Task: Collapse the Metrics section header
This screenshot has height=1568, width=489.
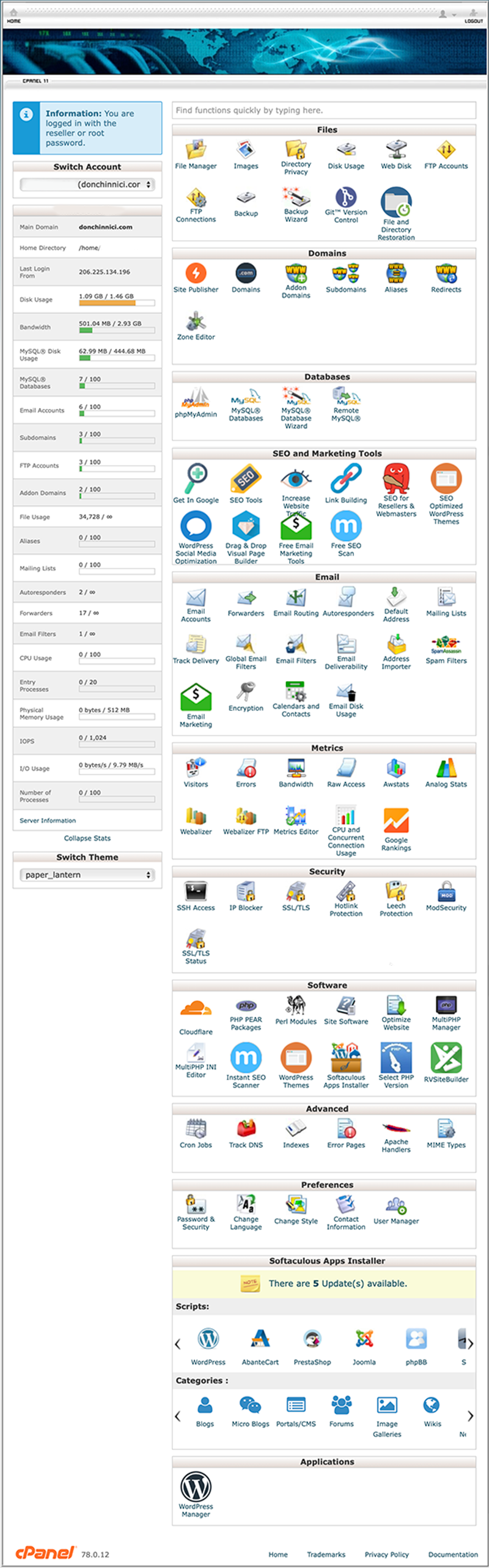Action: click(324, 748)
